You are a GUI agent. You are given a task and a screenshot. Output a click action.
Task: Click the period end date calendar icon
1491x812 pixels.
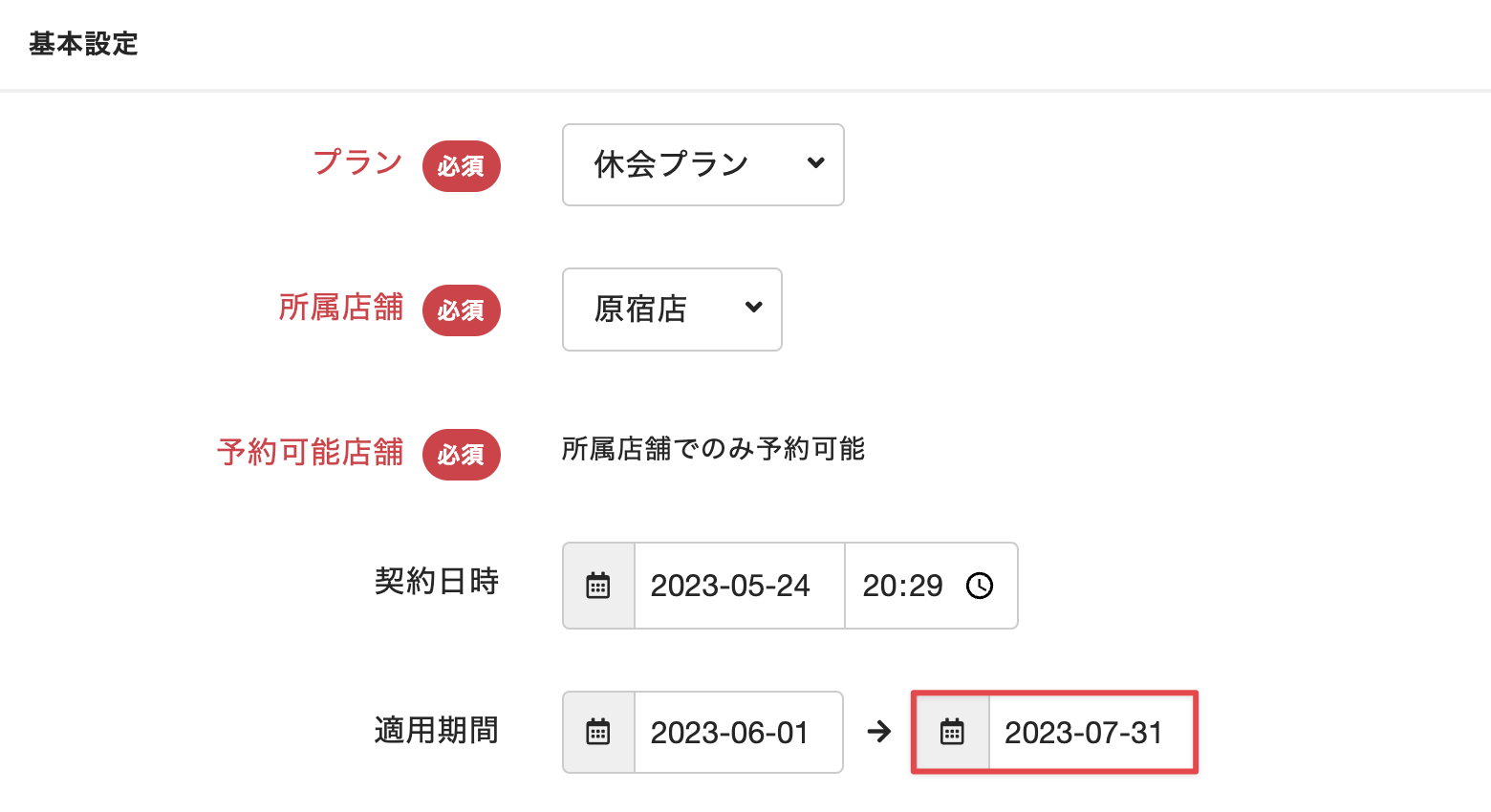[x=952, y=733]
